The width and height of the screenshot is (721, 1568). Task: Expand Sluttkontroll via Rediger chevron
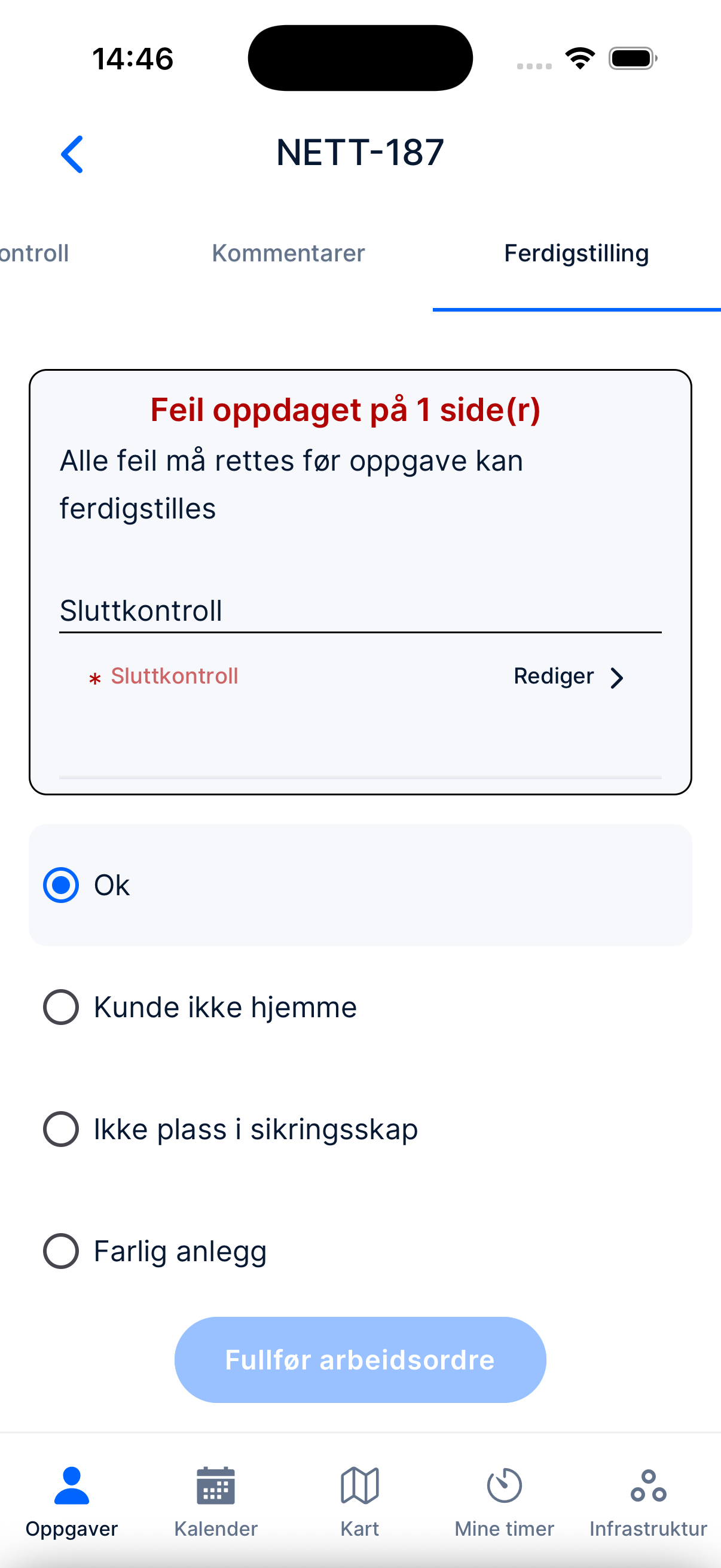click(x=616, y=678)
